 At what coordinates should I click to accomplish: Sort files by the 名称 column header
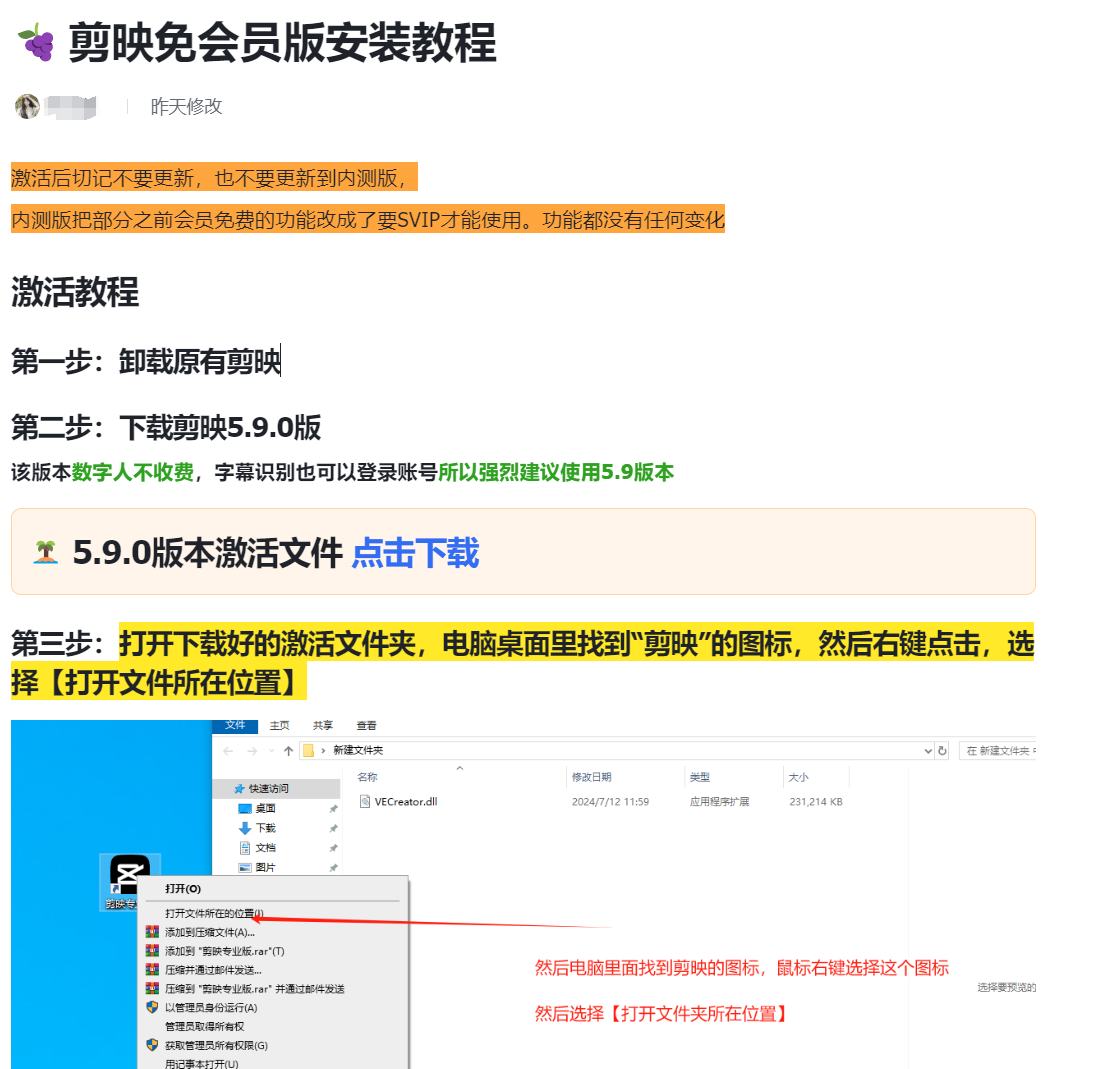tap(367, 777)
